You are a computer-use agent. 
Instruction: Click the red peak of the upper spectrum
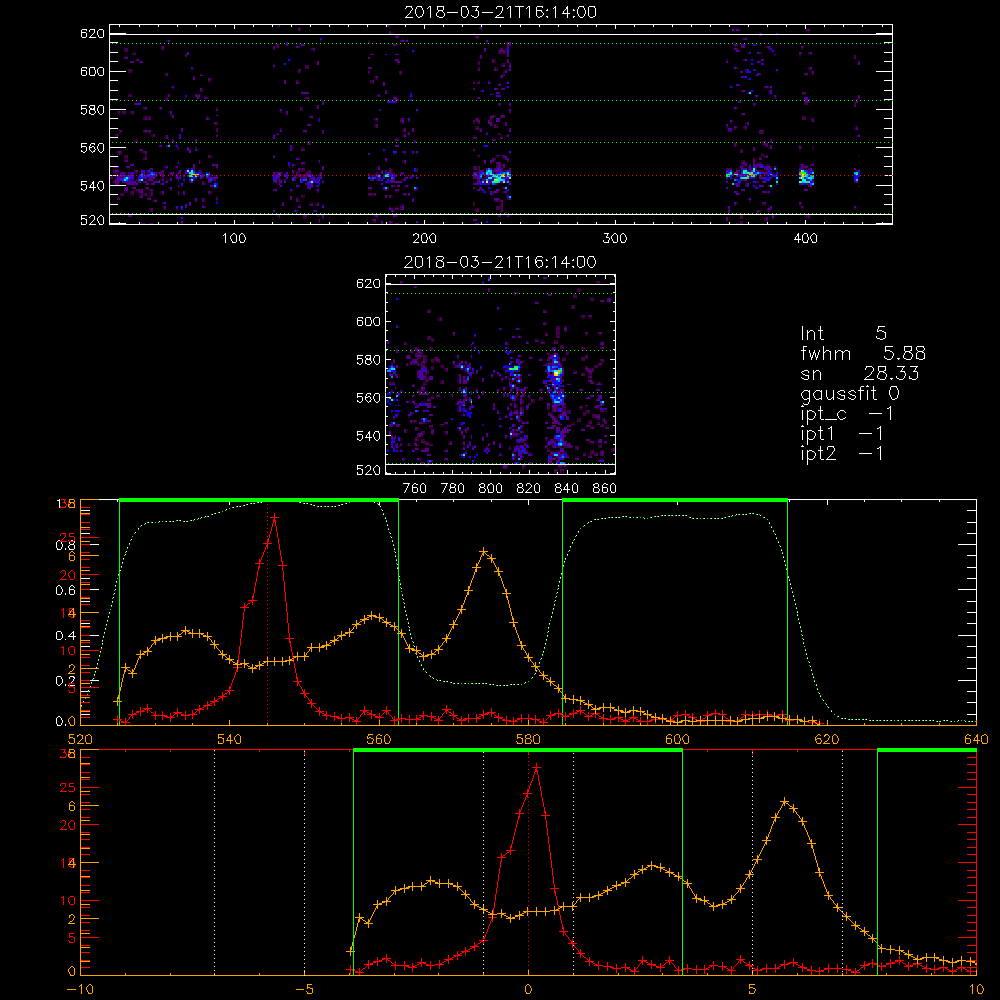click(274, 518)
